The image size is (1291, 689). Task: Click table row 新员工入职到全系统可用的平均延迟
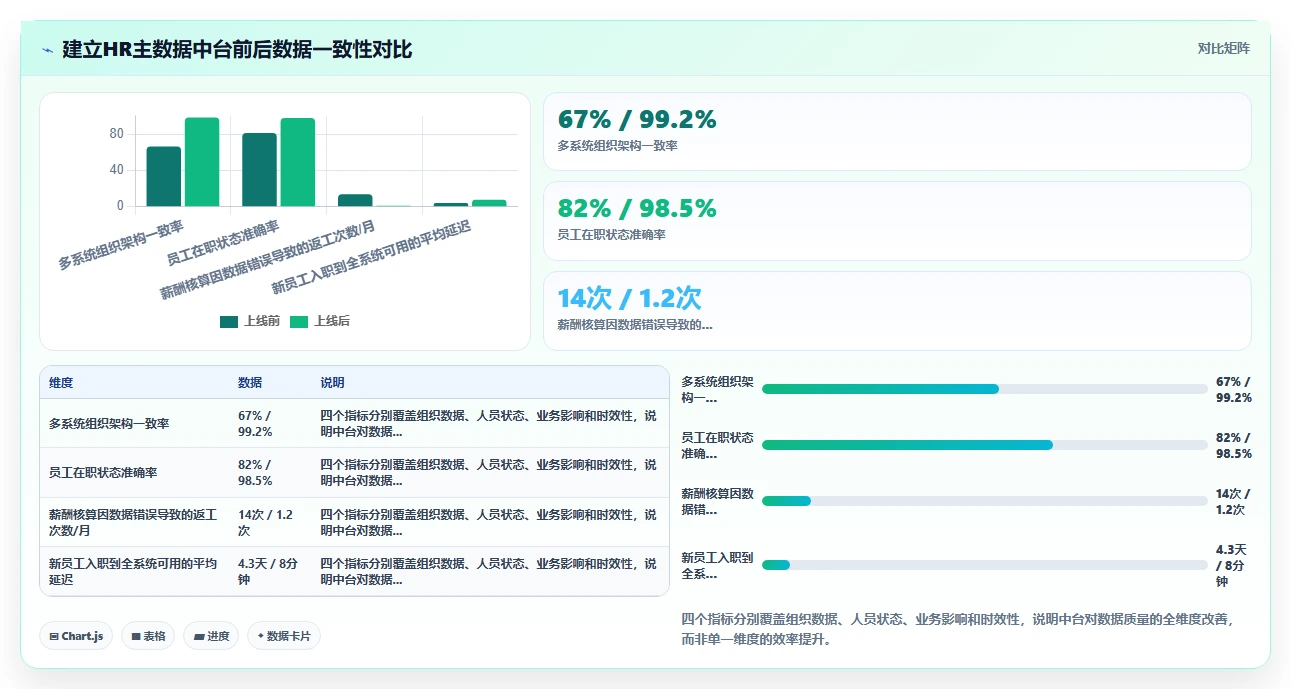click(x=354, y=571)
